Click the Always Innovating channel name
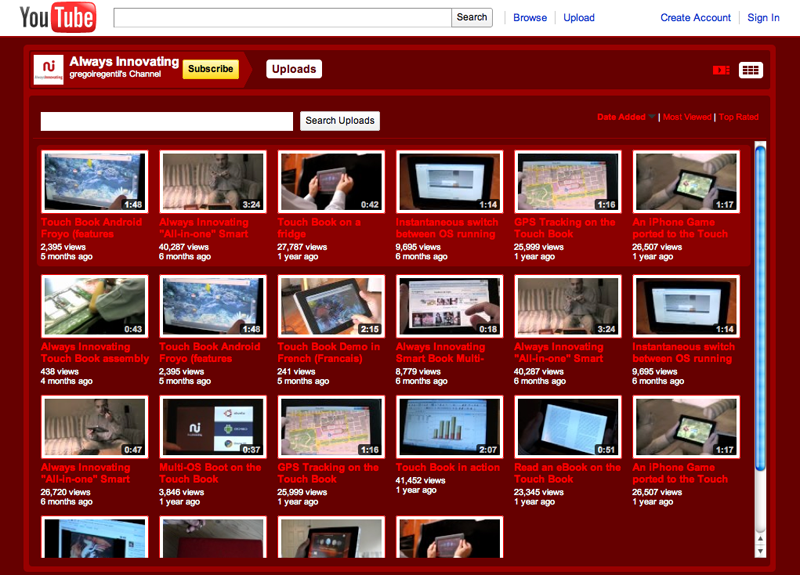This screenshot has height=575, width=800. (124, 62)
